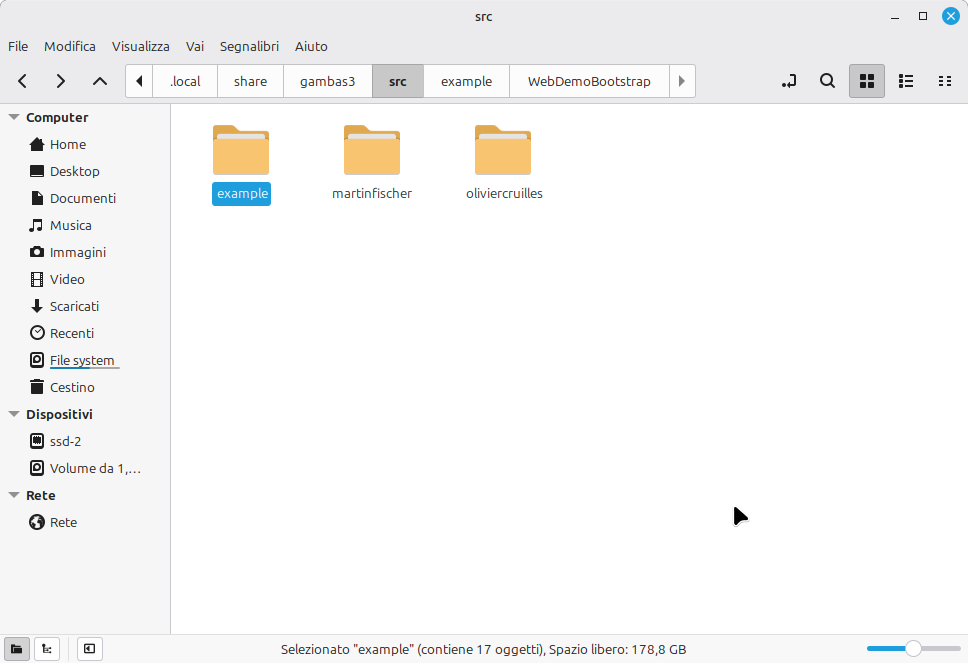
Task: Switch to list view
Action: (906, 81)
